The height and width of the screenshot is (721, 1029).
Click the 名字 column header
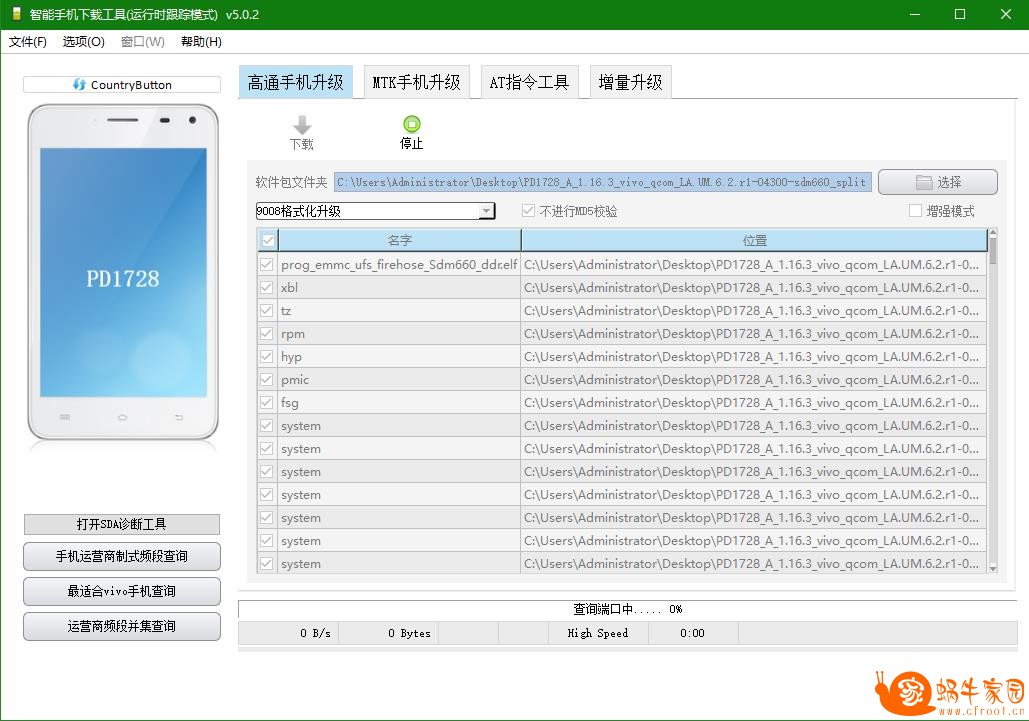[x=400, y=240]
